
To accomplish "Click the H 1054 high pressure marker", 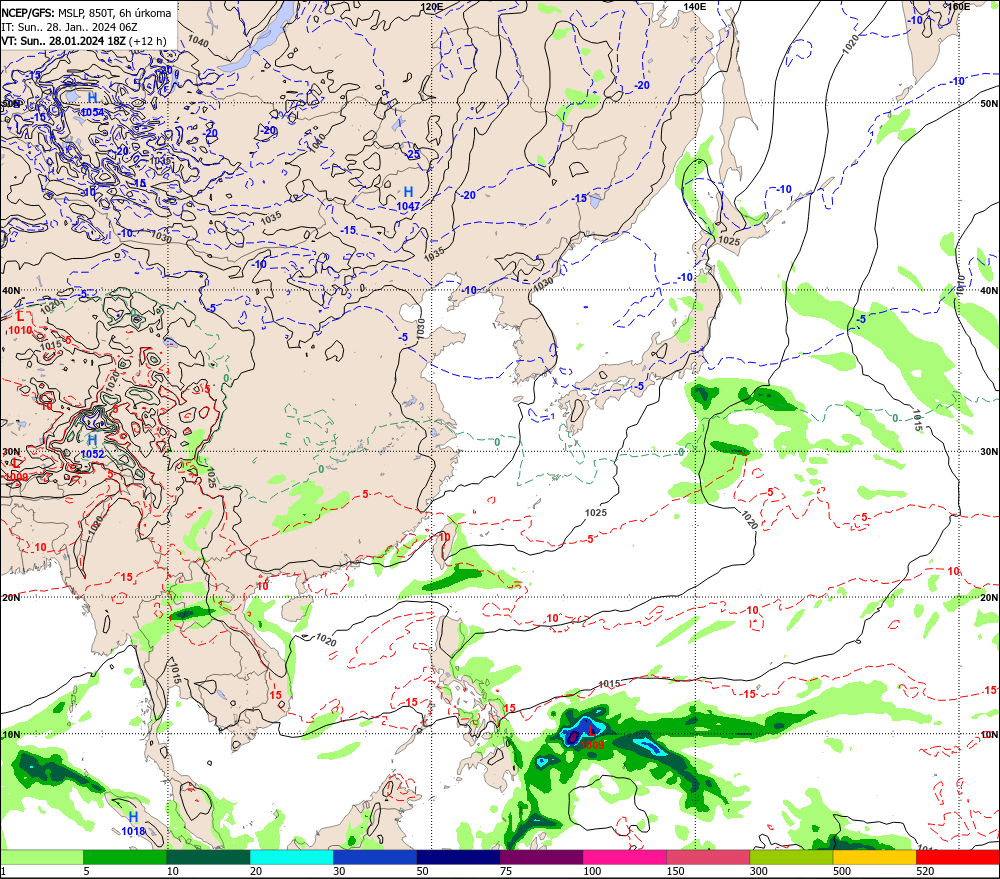I will pos(92,104).
